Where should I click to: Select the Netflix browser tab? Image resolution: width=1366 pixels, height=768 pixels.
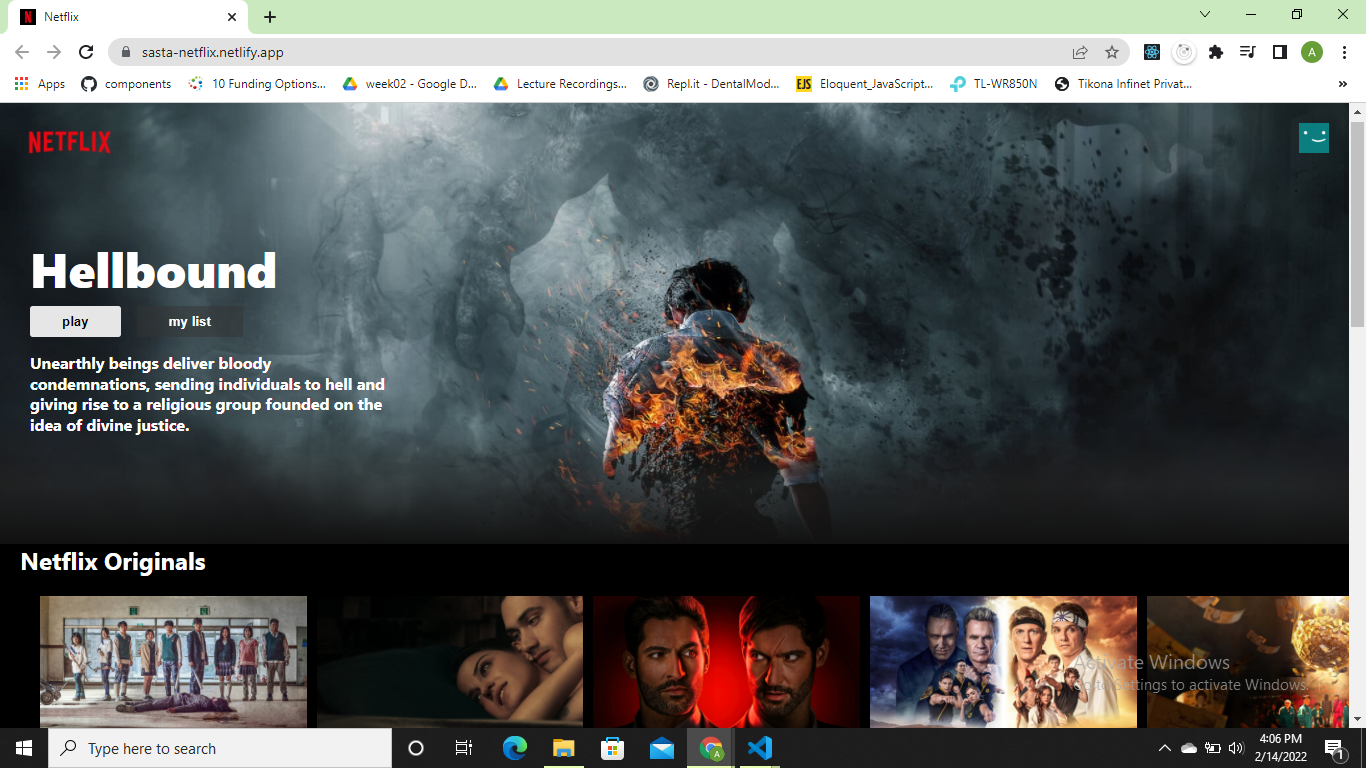[x=128, y=17]
